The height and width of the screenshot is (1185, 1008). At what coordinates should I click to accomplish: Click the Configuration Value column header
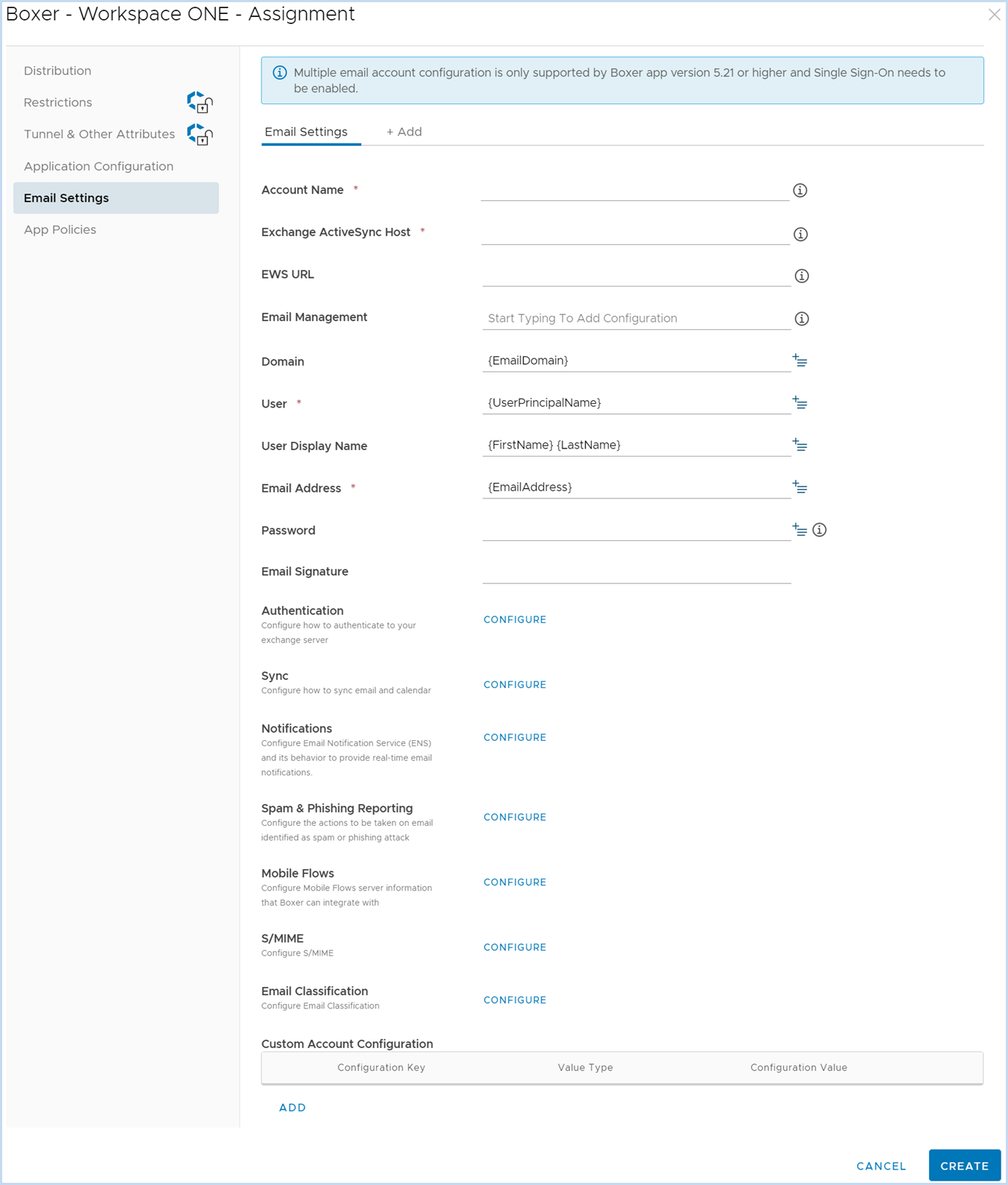pos(798,1068)
